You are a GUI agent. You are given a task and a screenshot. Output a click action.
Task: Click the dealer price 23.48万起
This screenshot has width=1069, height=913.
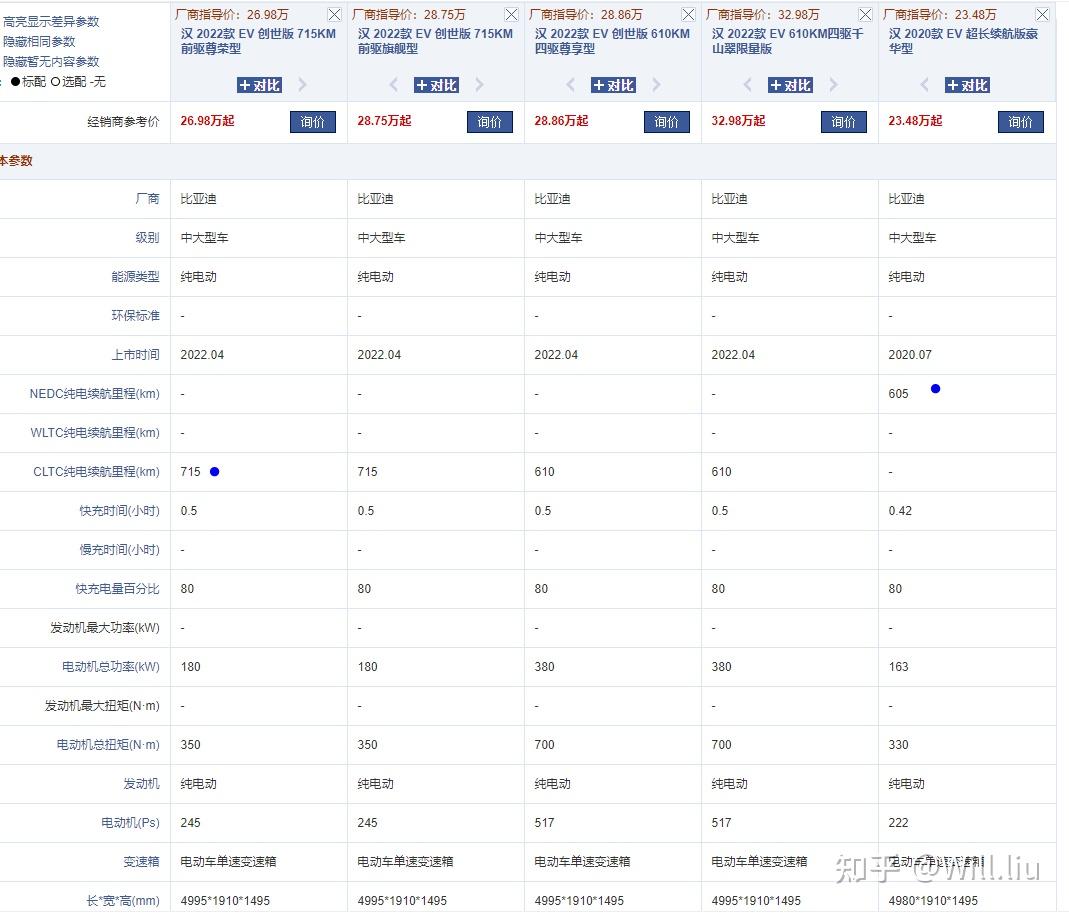(915, 121)
